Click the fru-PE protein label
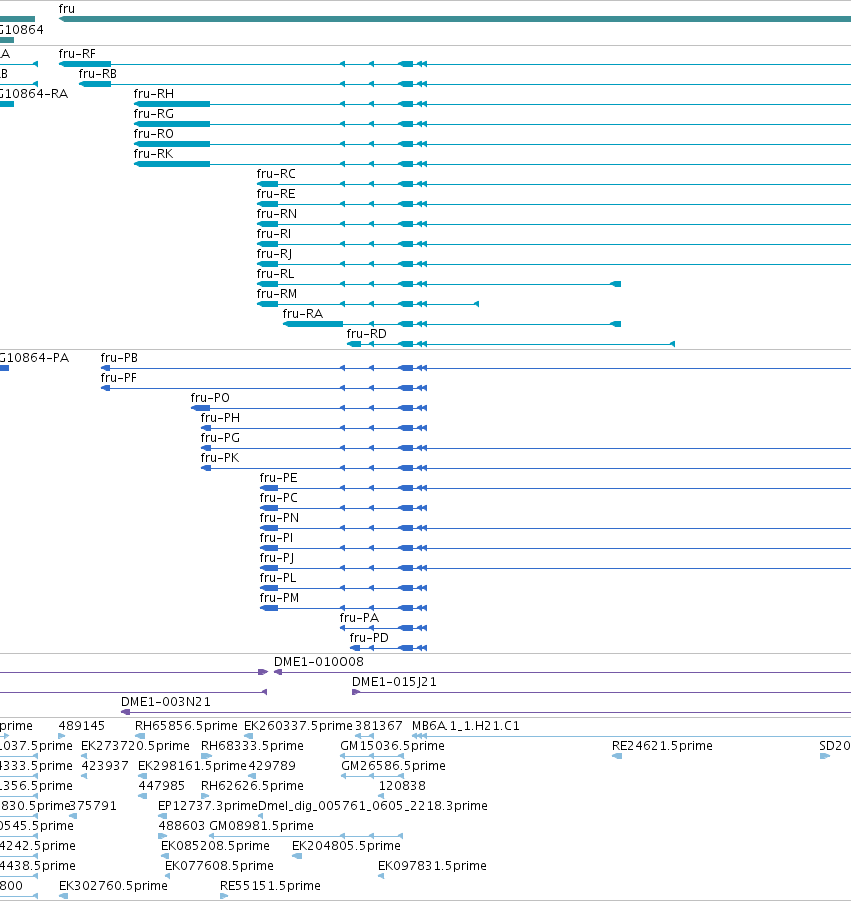 point(279,478)
